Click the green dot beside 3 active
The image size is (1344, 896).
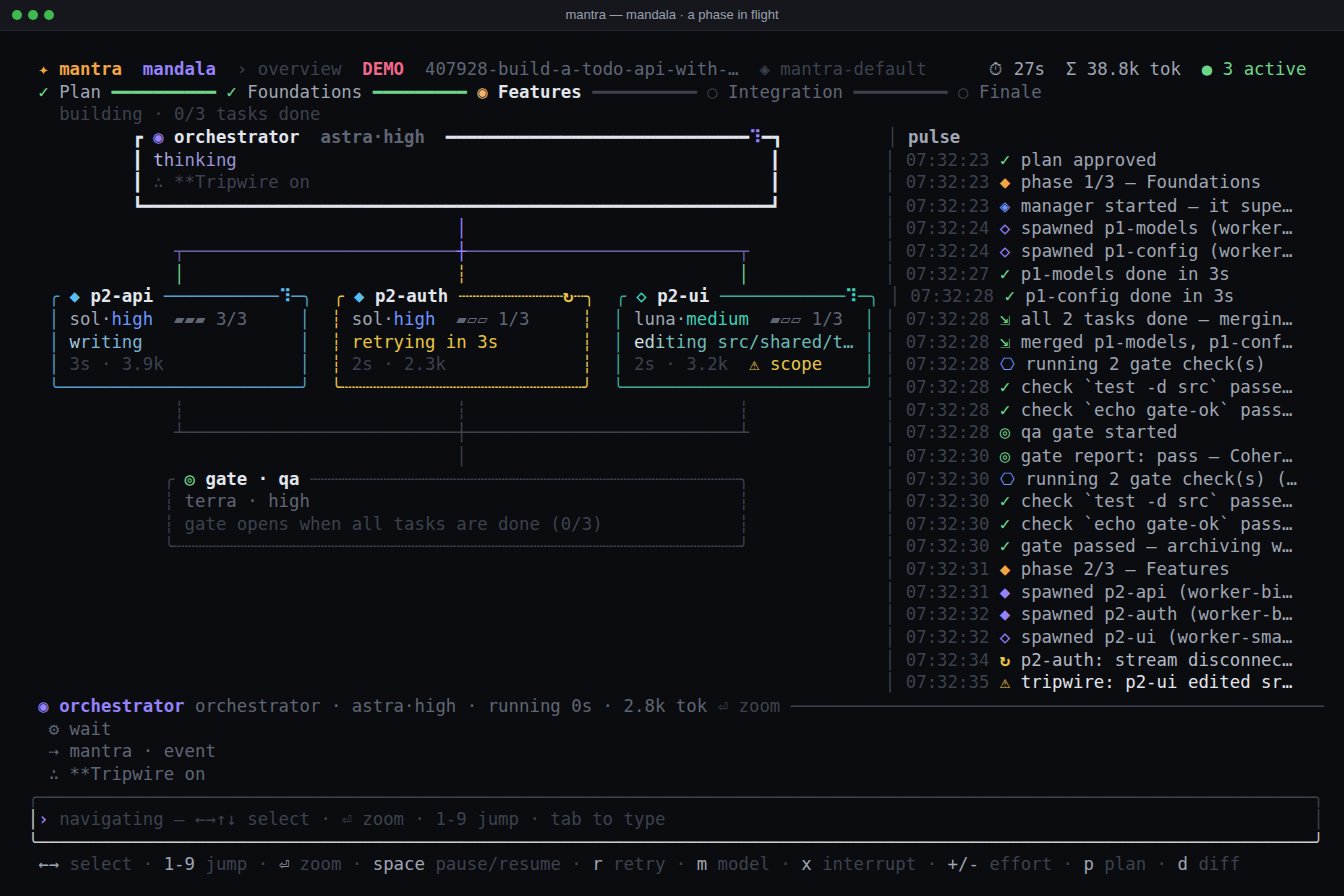point(1207,69)
